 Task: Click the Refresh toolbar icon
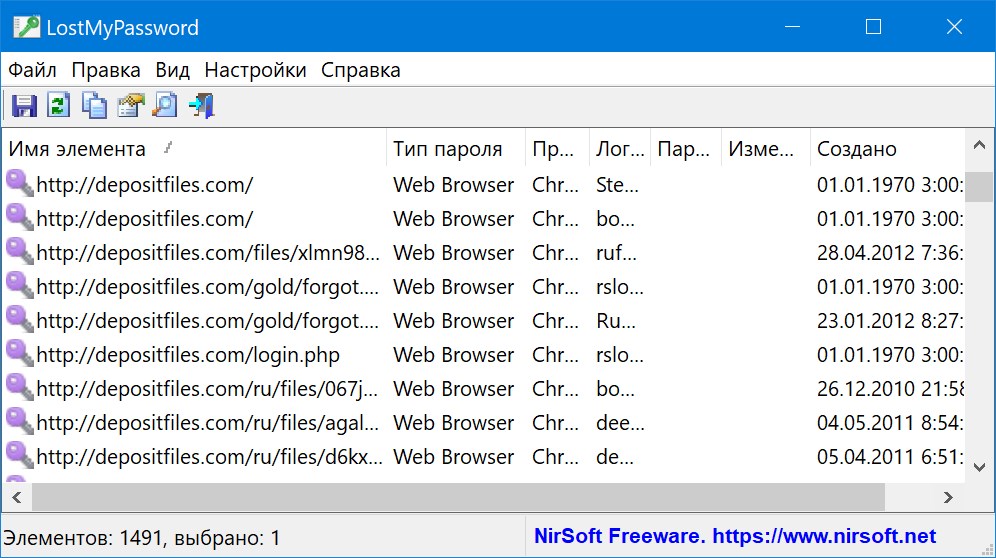[x=59, y=105]
